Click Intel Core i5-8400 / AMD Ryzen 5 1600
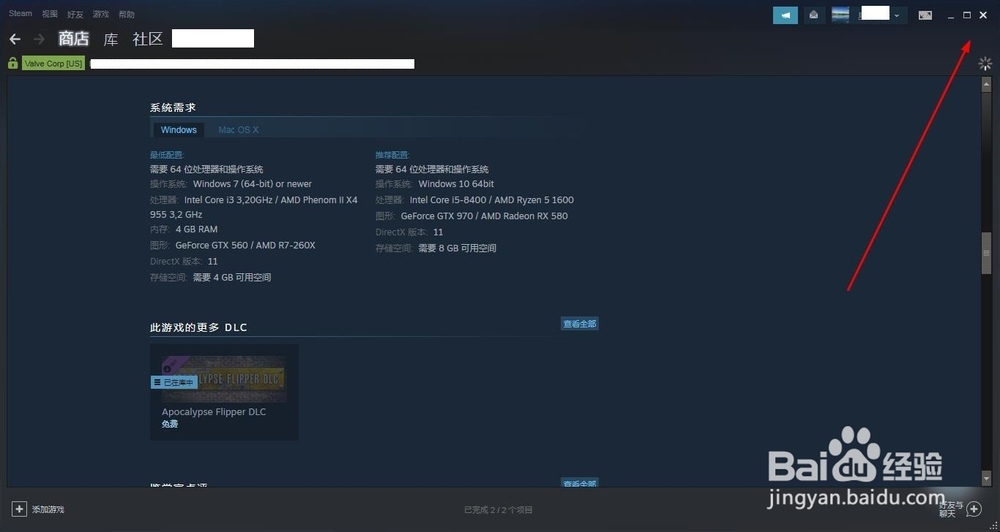The image size is (1000, 532). (492, 200)
